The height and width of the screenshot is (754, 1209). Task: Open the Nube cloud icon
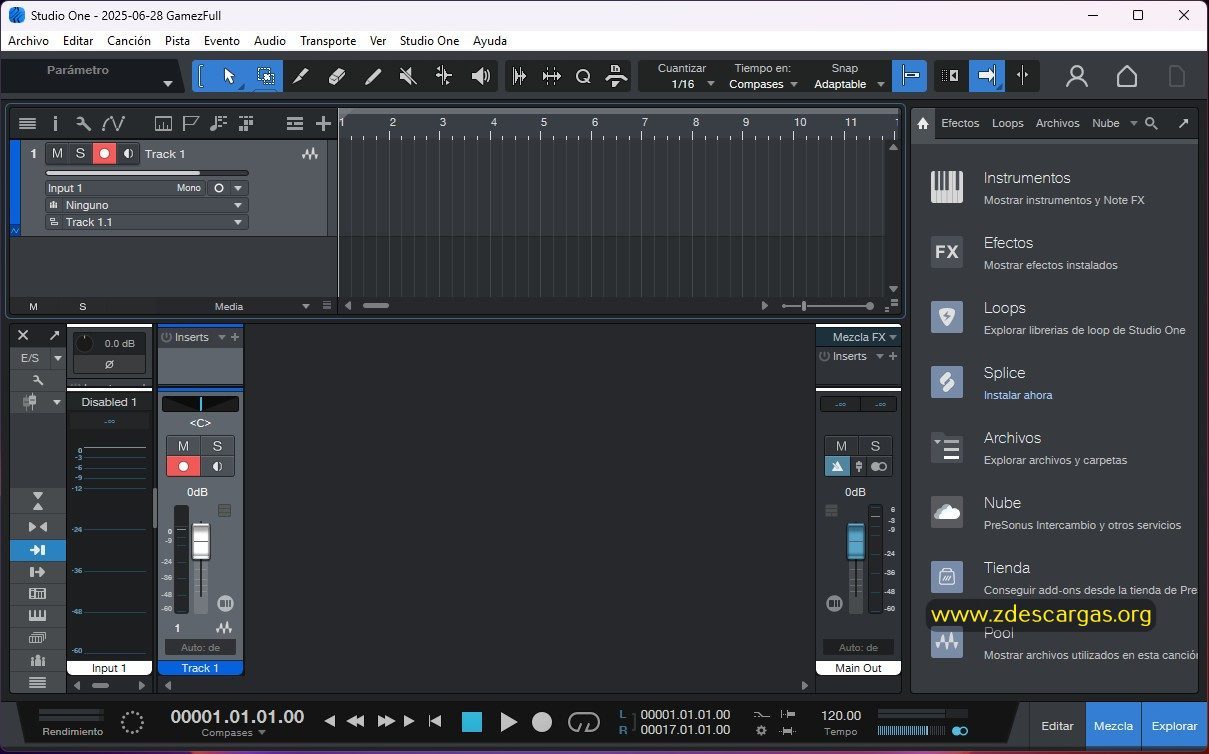946,512
